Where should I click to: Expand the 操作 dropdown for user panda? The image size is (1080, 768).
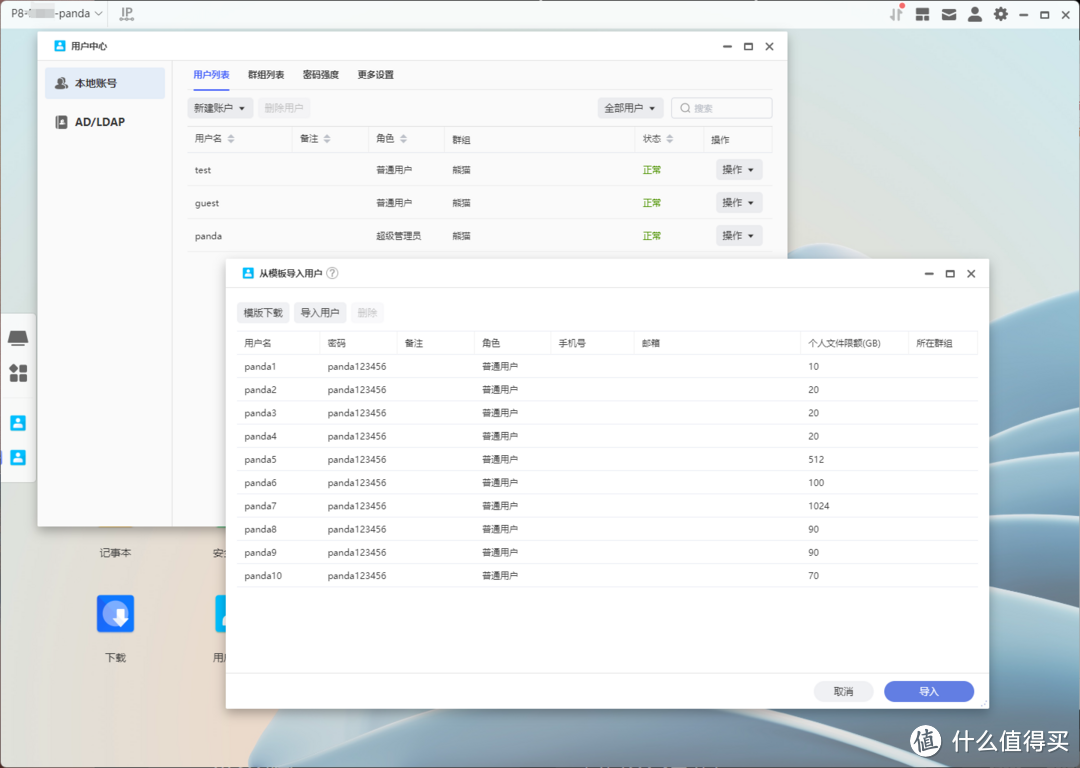(x=738, y=235)
